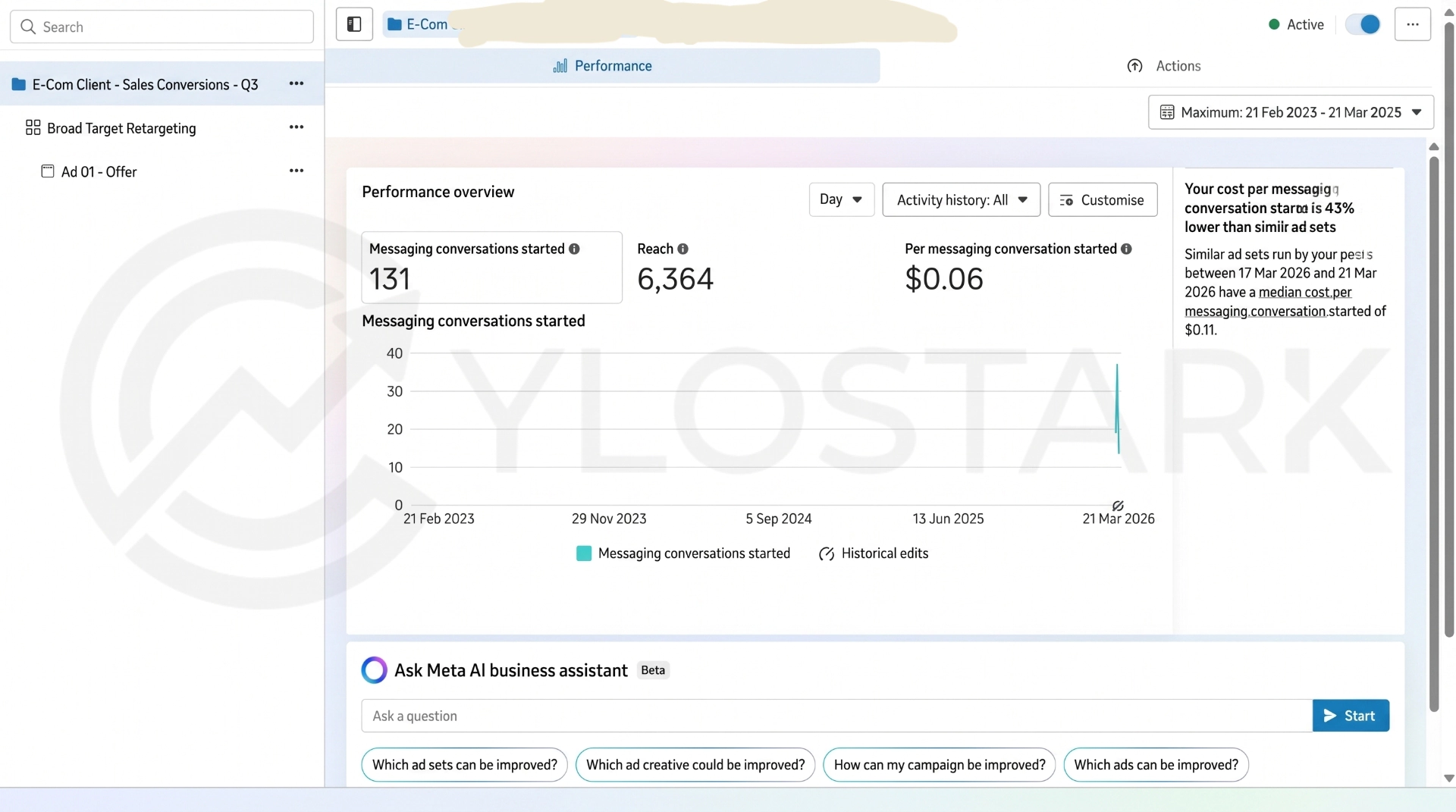Toggle the sidebar panel icon
The image size is (1456, 812).
(354, 24)
